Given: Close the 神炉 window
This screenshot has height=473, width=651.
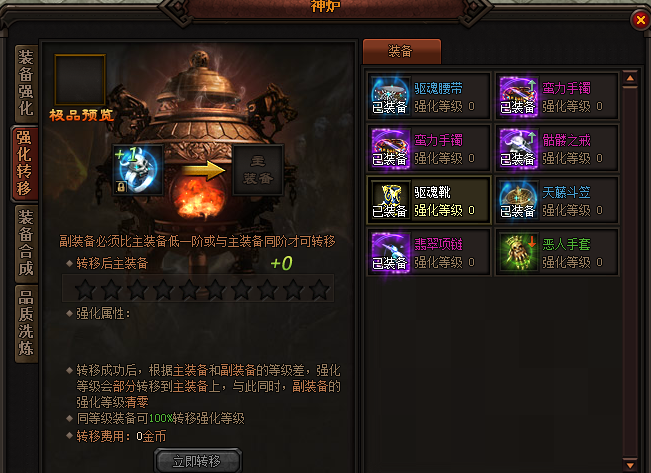Looking at the screenshot, I should click(641, 20).
